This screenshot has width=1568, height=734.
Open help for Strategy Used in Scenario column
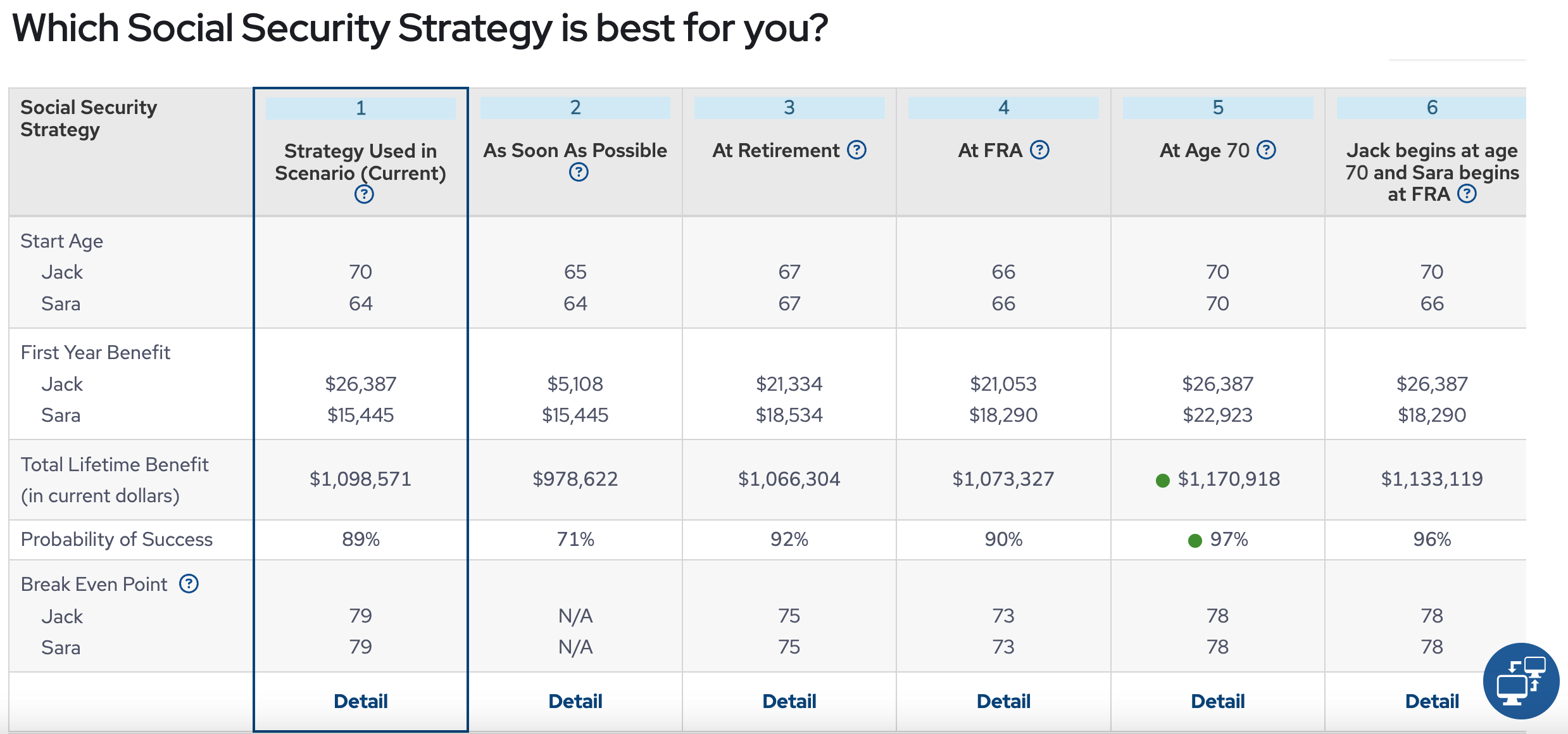click(363, 195)
